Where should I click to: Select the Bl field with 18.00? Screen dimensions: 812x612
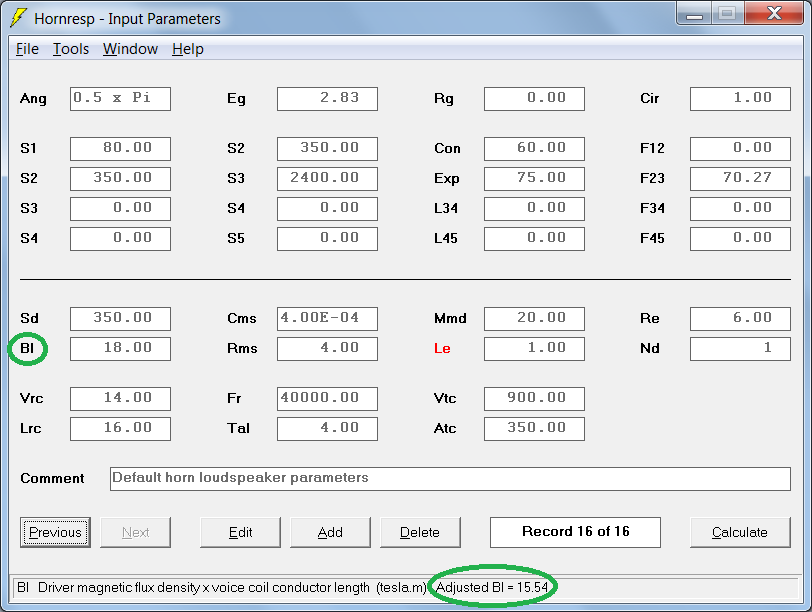point(120,349)
